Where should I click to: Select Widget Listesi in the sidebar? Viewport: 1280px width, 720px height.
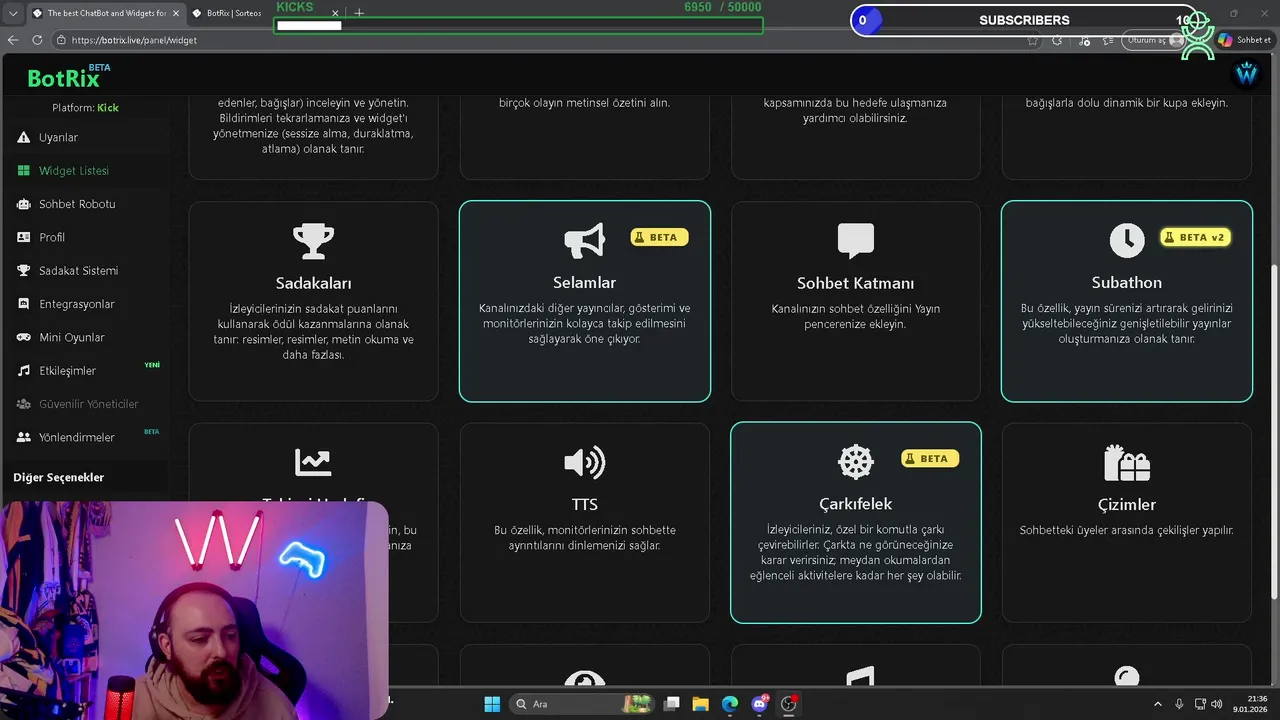[73, 171]
